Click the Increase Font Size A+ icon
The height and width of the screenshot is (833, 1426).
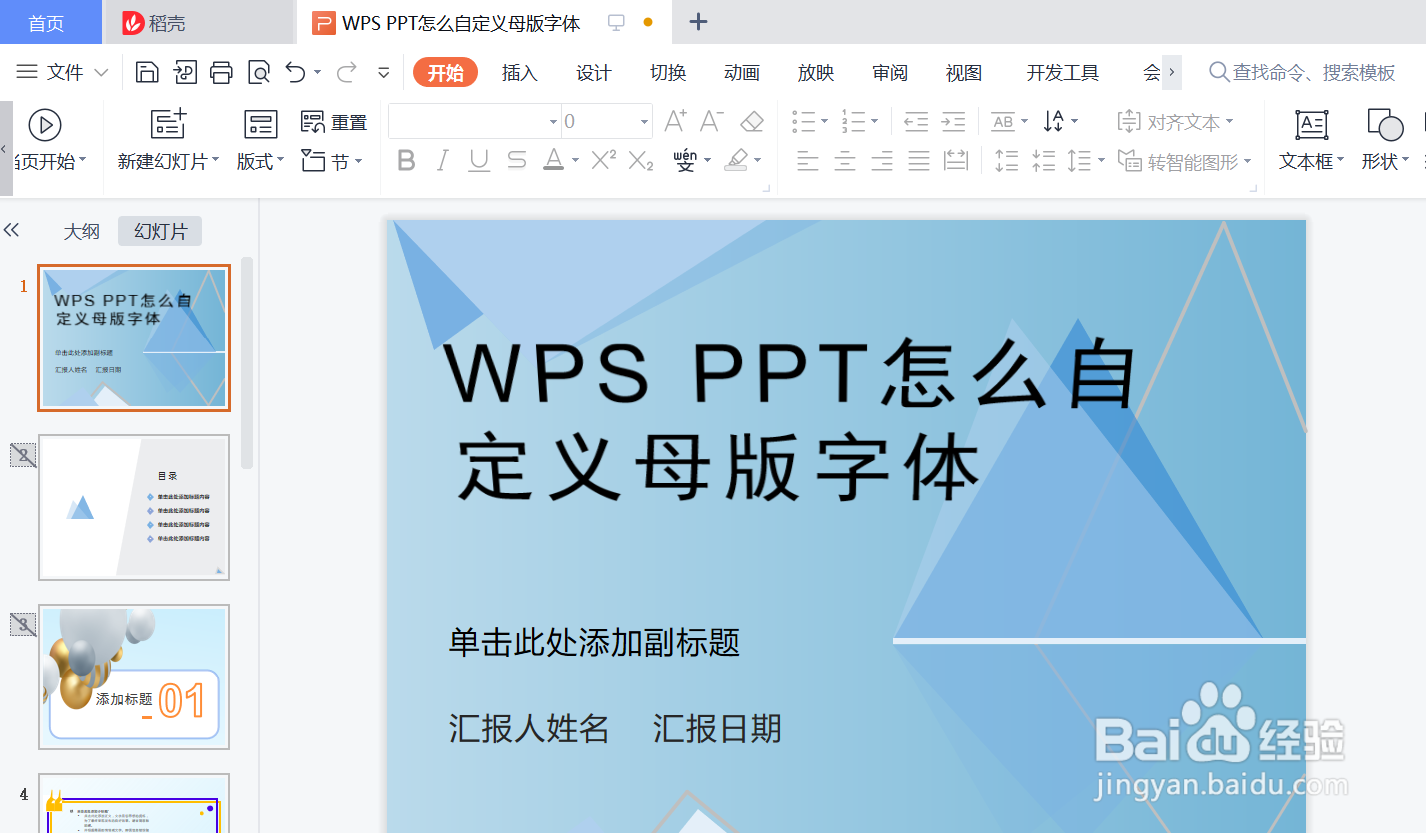tap(676, 121)
